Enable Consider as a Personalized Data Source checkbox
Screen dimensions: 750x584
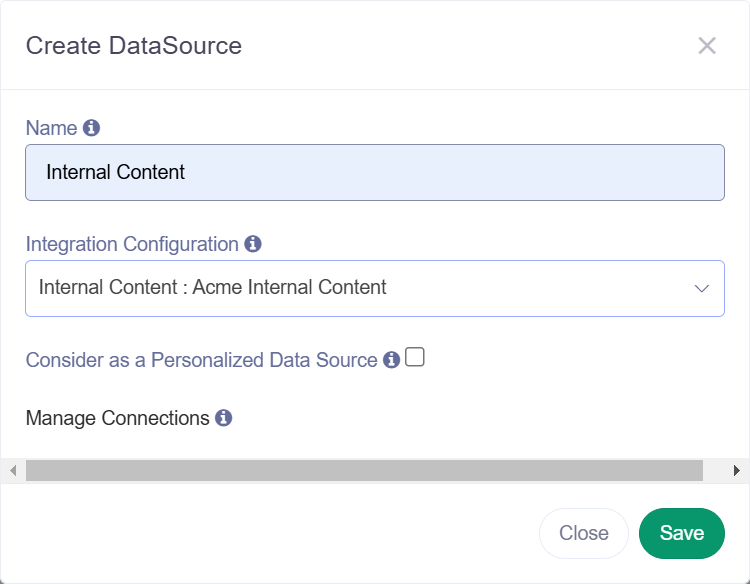(x=415, y=357)
